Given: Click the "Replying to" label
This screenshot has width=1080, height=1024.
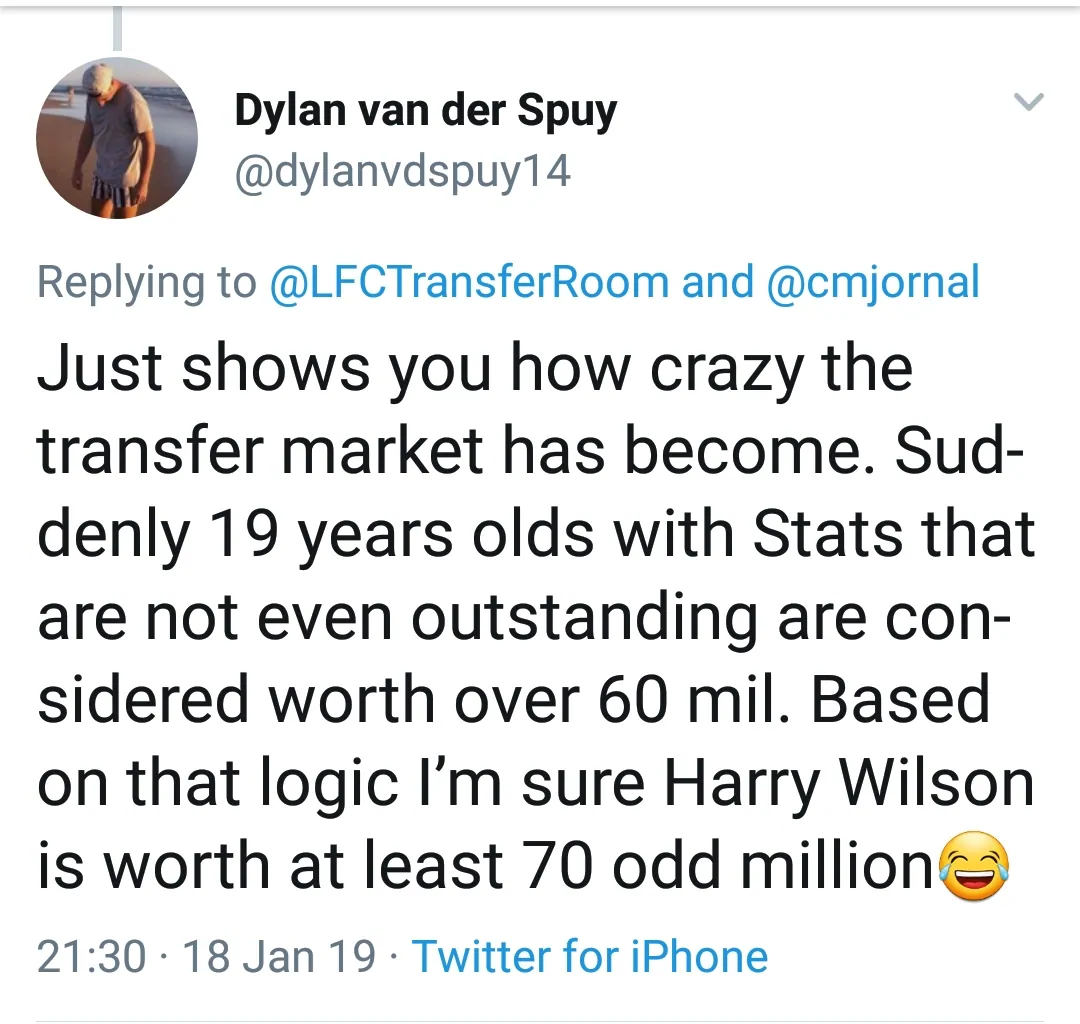Looking at the screenshot, I should click(146, 282).
